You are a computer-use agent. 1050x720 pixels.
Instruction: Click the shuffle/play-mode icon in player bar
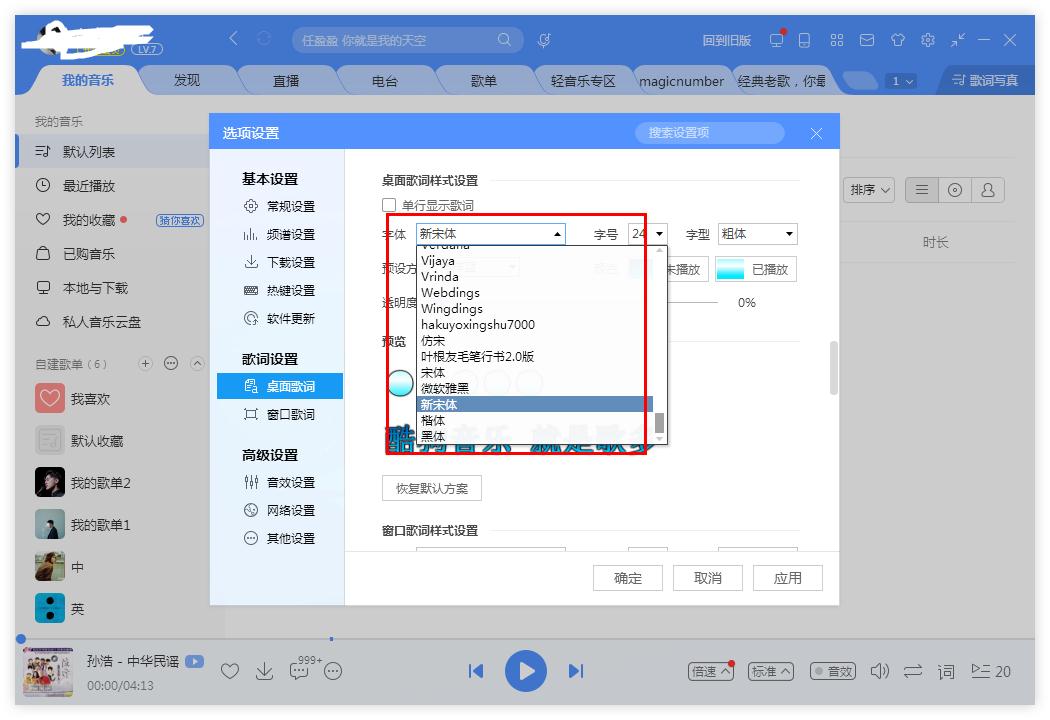[911, 671]
